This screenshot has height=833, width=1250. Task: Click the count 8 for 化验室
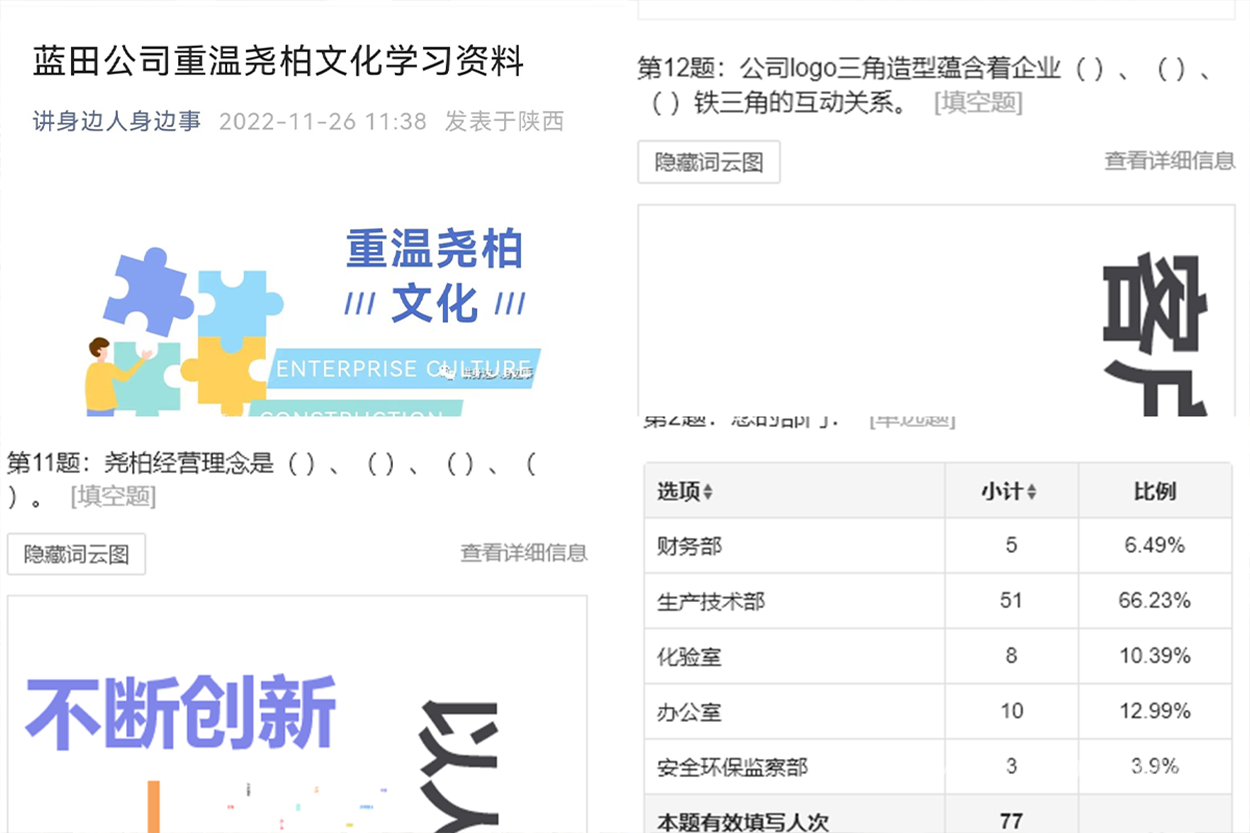click(1011, 656)
